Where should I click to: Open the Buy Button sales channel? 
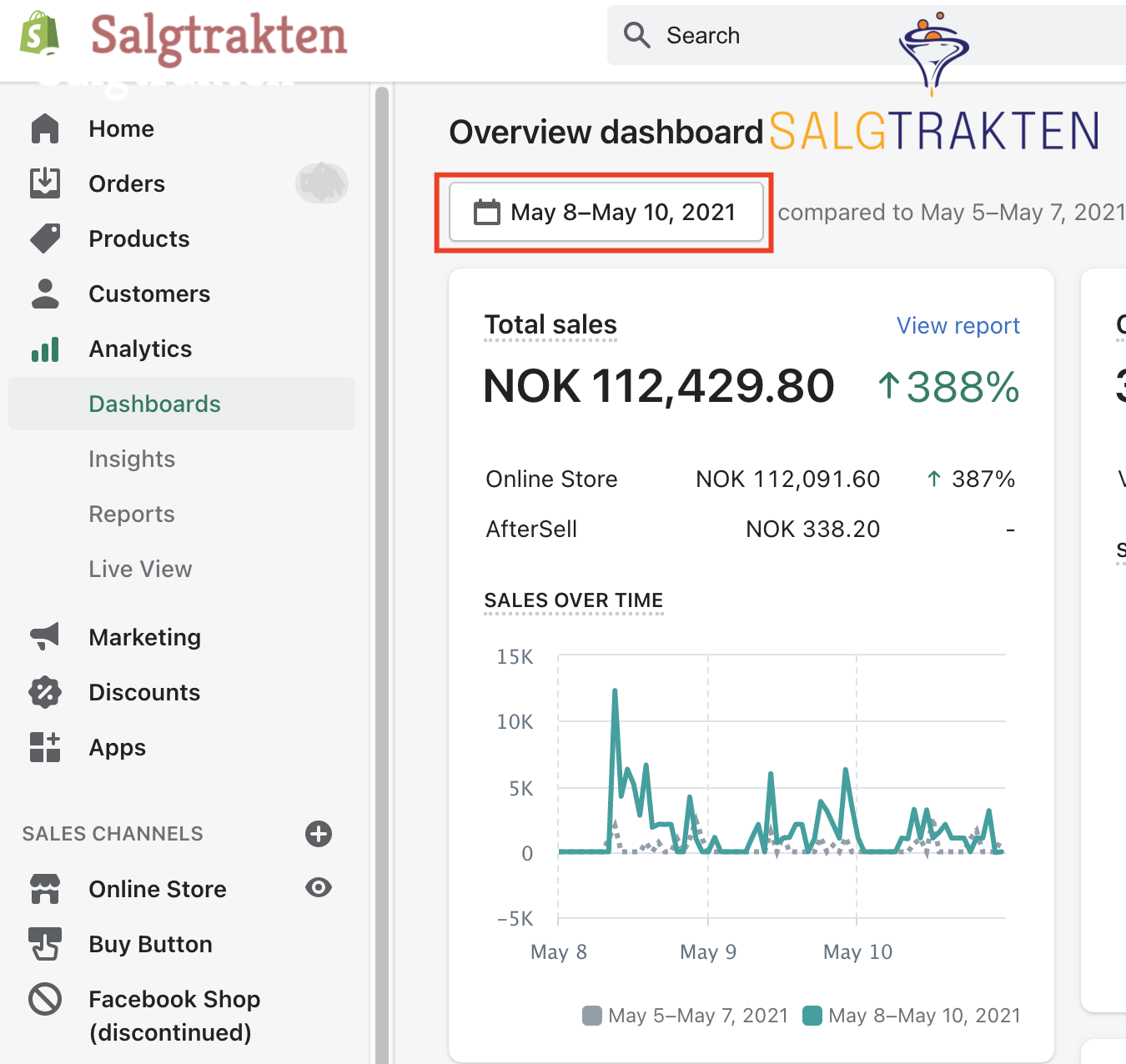pos(150,944)
